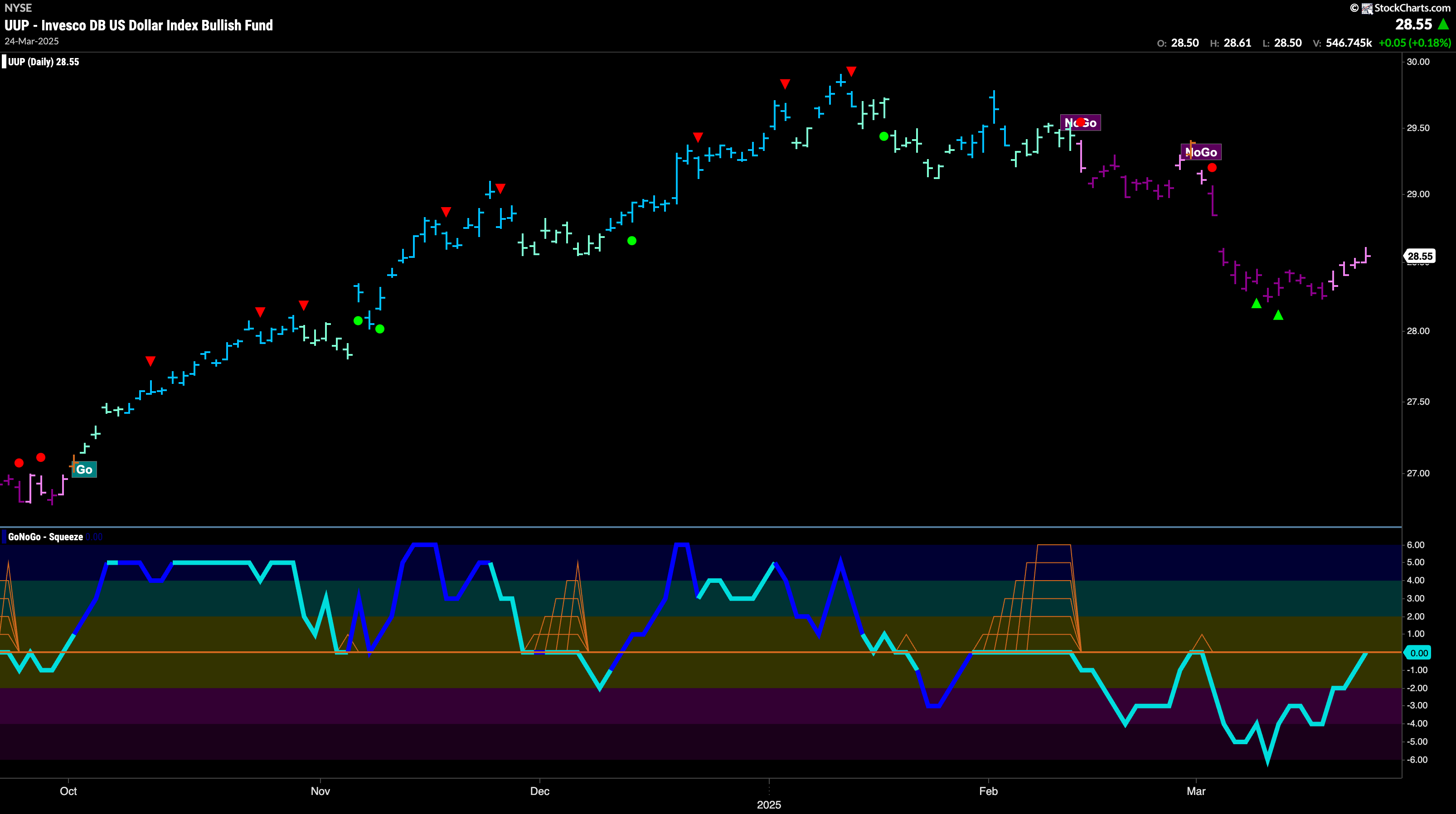This screenshot has width=1456, height=814.
Task: Click the Nov label on time axis
Action: 320,791
